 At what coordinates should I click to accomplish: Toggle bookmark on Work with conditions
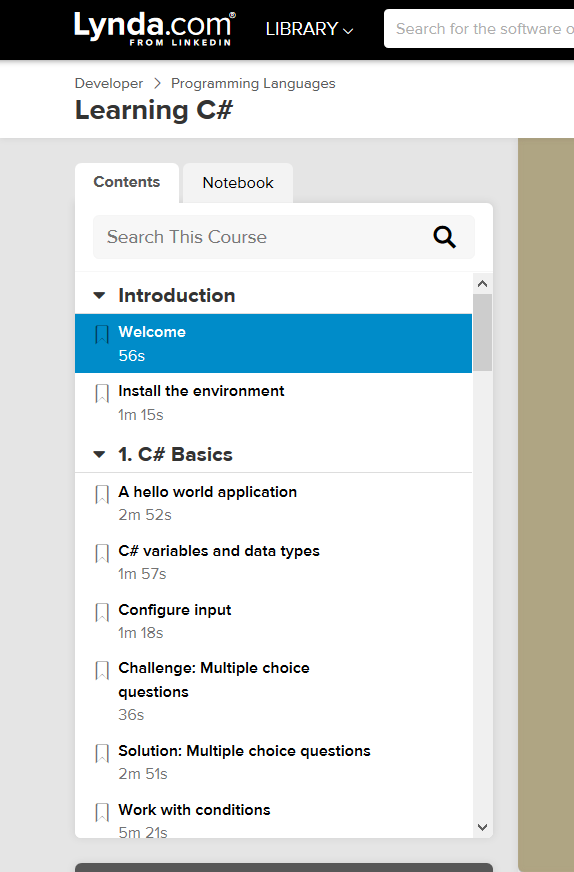pos(102,812)
